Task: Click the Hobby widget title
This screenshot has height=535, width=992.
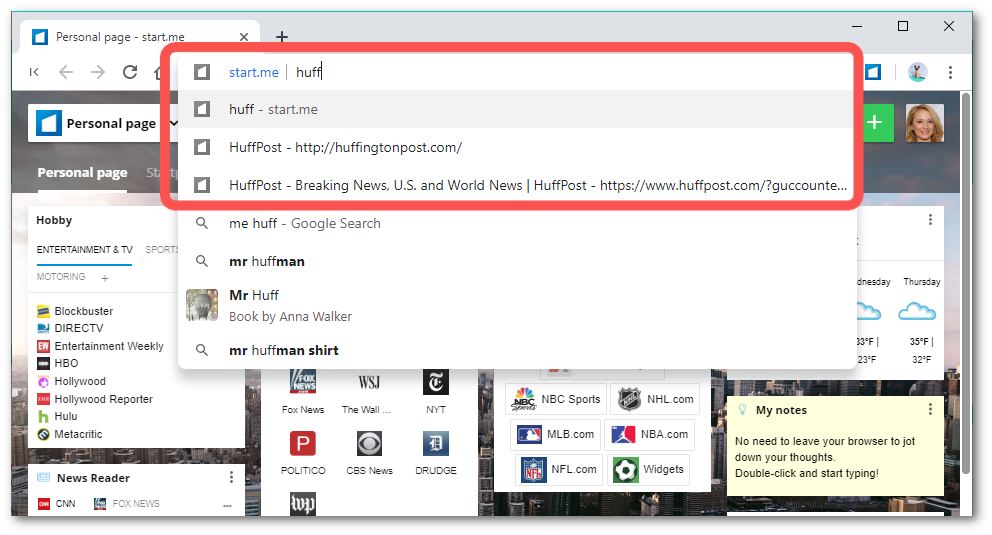Action: point(54,220)
